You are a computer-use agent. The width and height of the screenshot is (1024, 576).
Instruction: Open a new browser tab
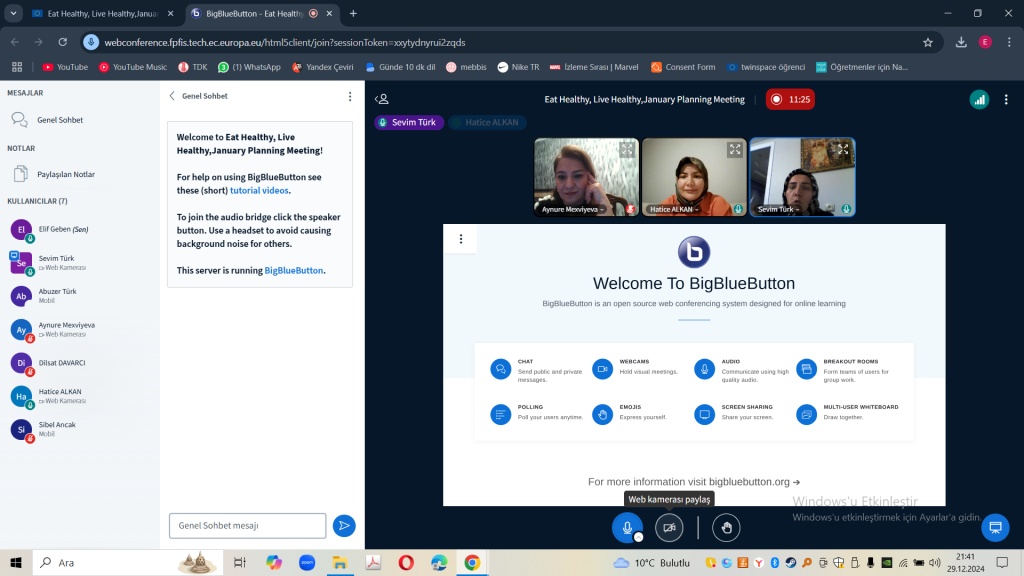click(x=353, y=13)
